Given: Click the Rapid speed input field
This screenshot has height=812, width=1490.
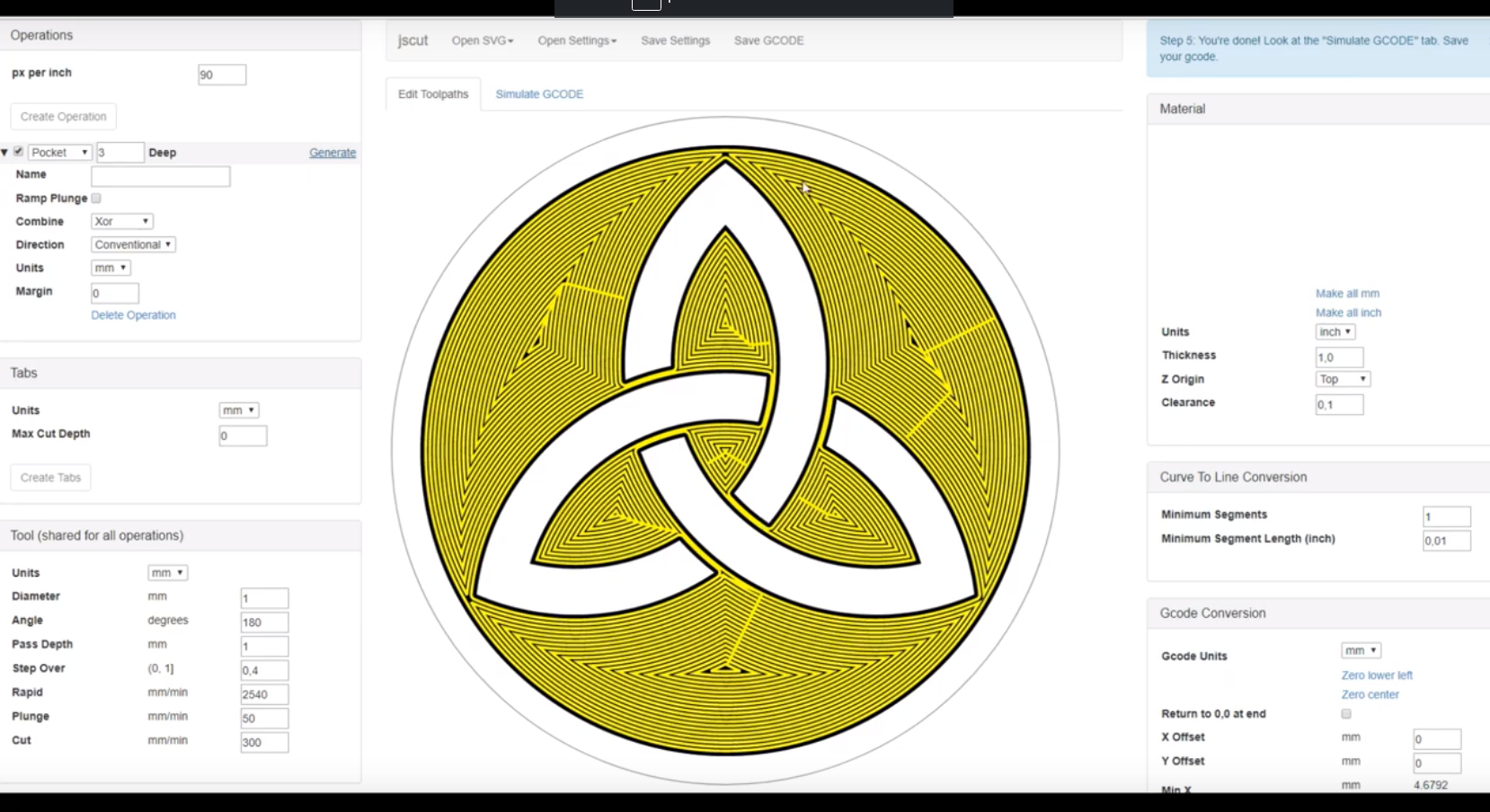Looking at the screenshot, I should (264, 694).
